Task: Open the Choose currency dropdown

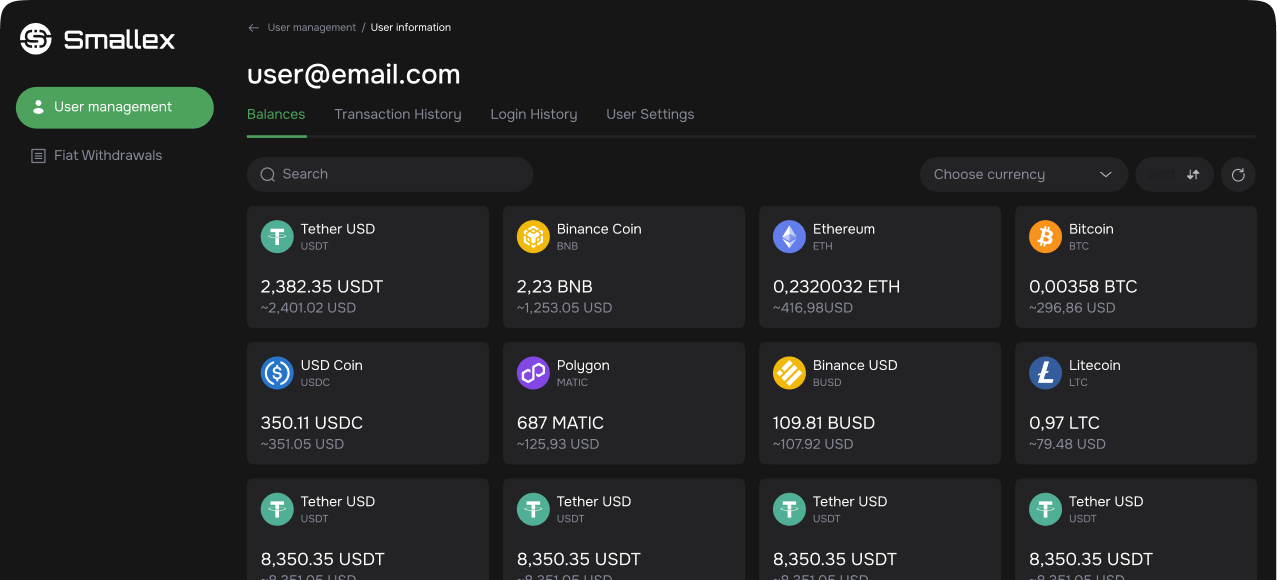Action: [1023, 175]
